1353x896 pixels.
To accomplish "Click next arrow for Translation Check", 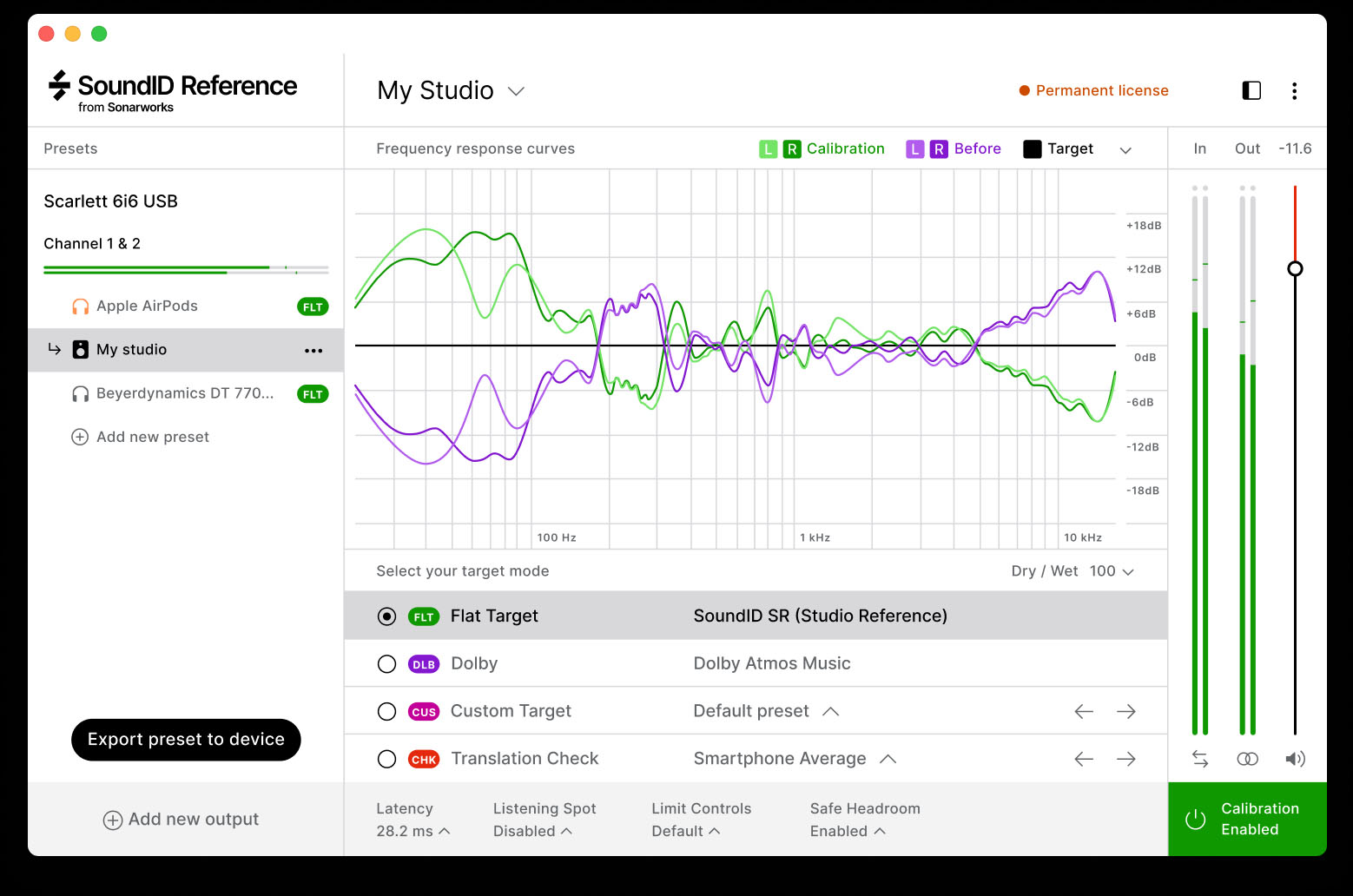I will click(1126, 759).
